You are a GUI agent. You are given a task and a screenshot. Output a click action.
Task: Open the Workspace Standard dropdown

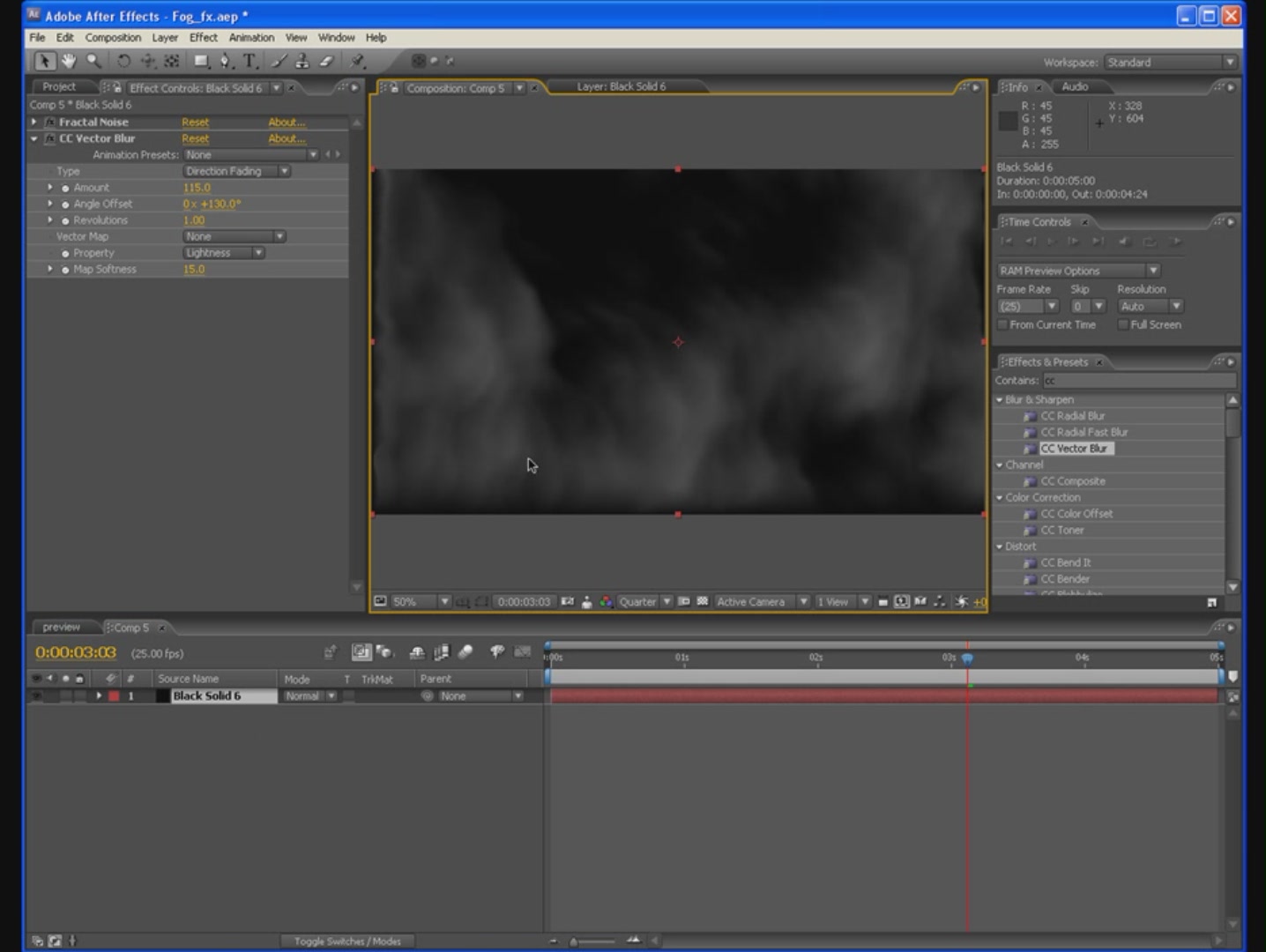1170,63
